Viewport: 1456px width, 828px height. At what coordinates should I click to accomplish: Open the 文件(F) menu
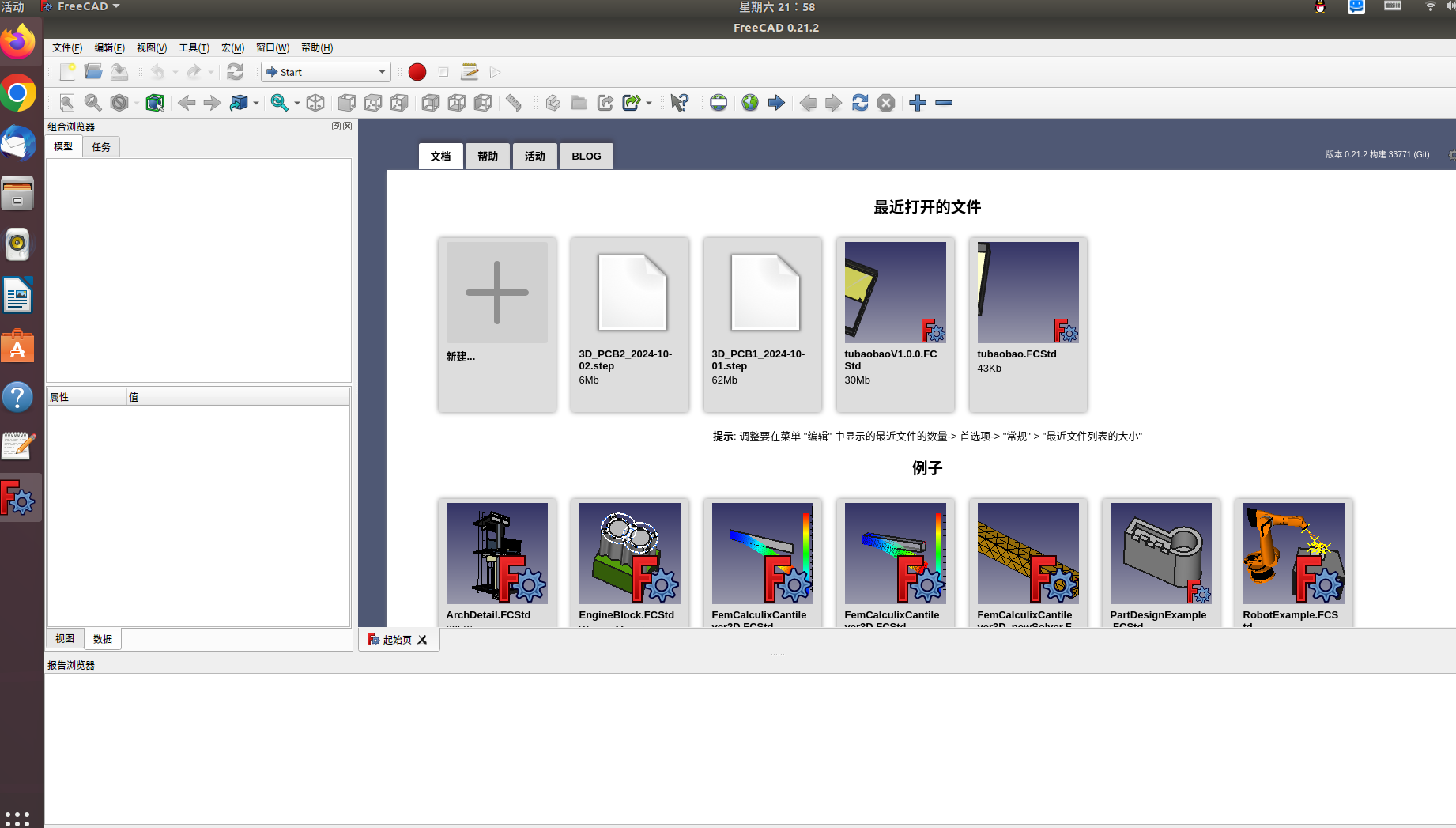[x=67, y=48]
